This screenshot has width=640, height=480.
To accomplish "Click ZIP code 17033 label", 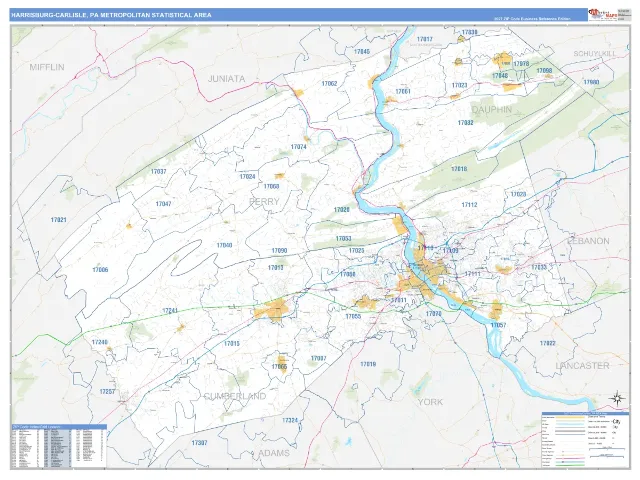I will pos(539,267).
